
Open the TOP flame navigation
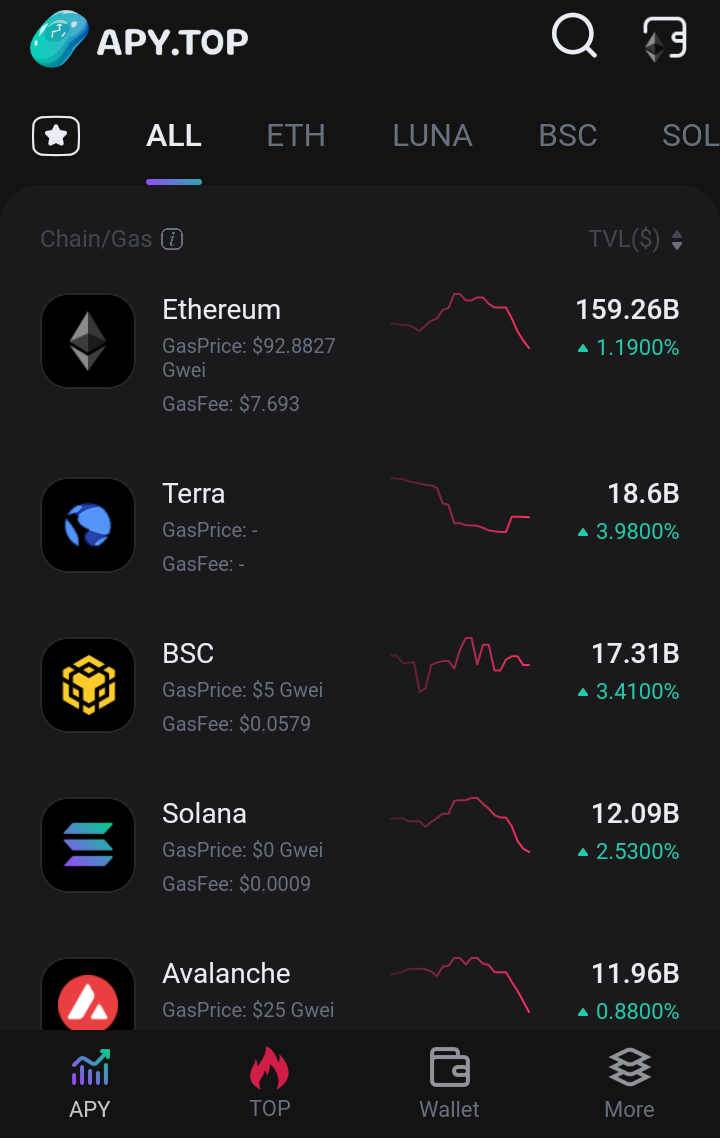coord(269,1083)
